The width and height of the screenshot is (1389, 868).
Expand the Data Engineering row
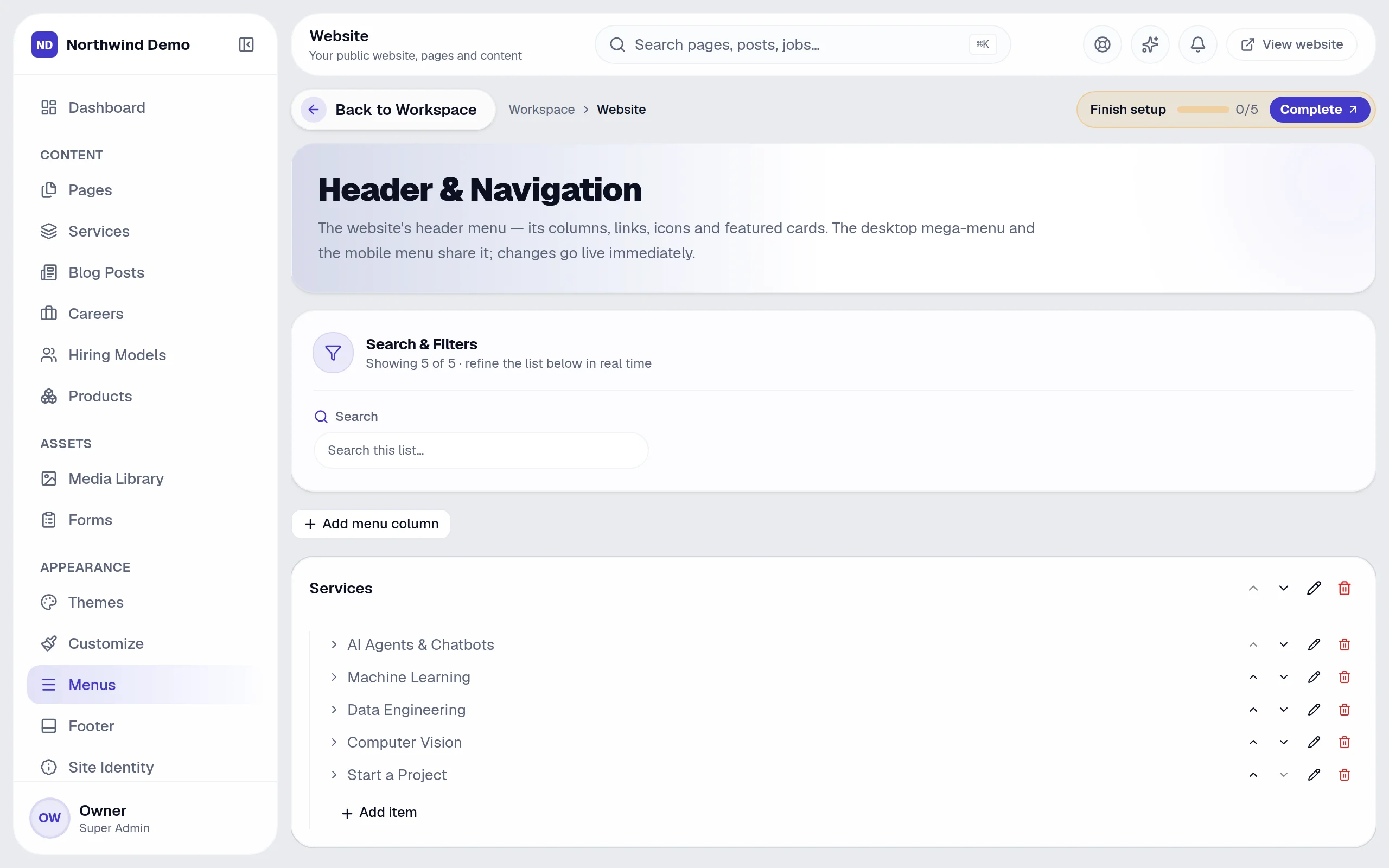(x=334, y=710)
